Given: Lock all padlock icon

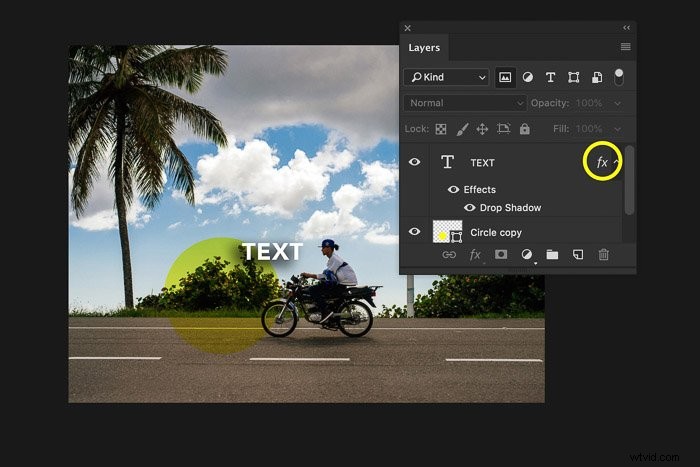Looking at the screenshot, I should click(525, 129).
